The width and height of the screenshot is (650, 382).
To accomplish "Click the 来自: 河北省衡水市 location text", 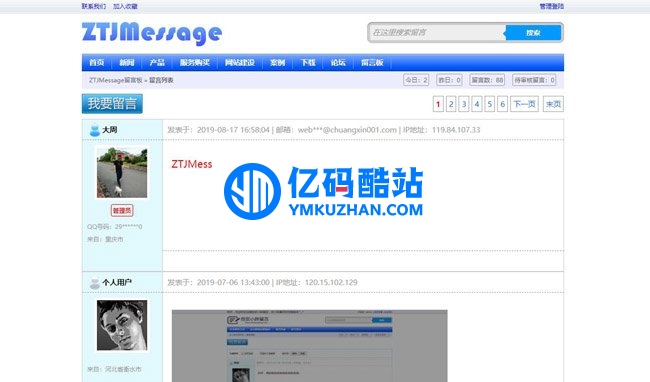I will (x=114, y=369).
